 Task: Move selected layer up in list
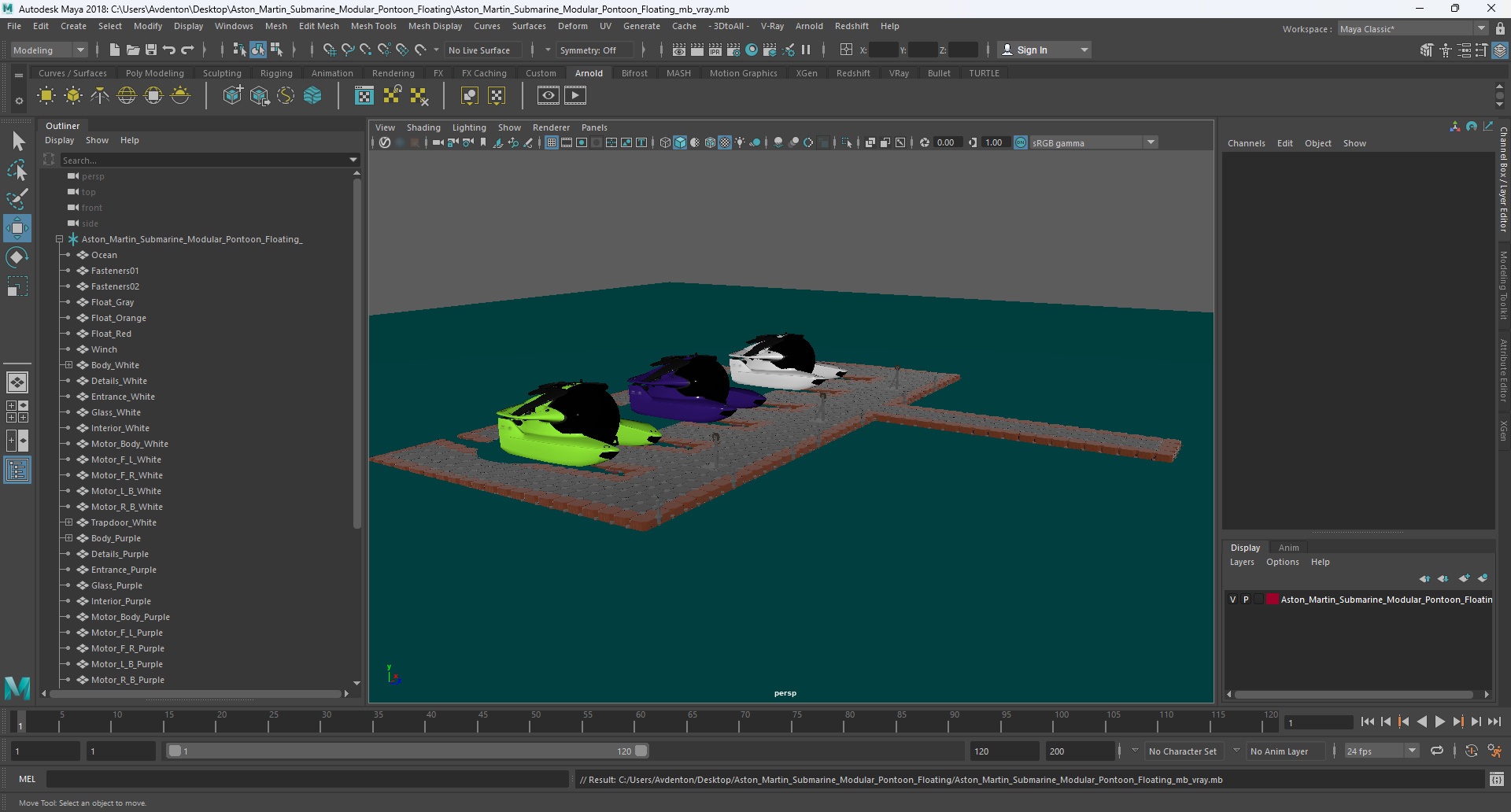pyautogui.click(x=1424, y=578)
